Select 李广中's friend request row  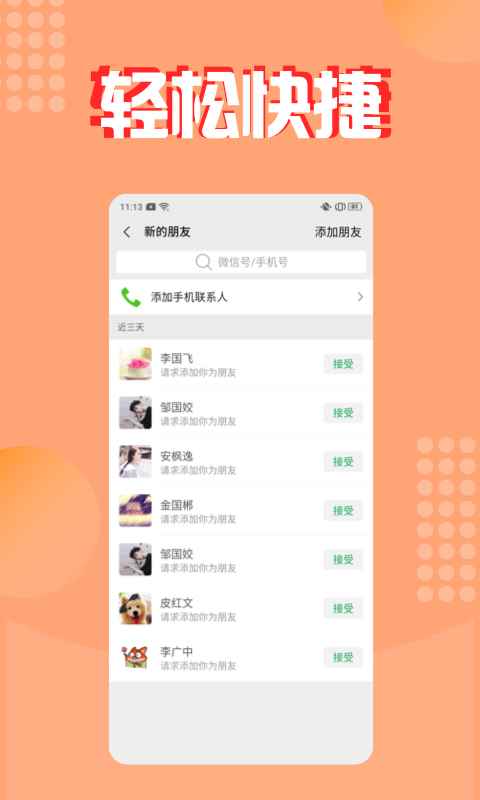(x=241, y=657)
